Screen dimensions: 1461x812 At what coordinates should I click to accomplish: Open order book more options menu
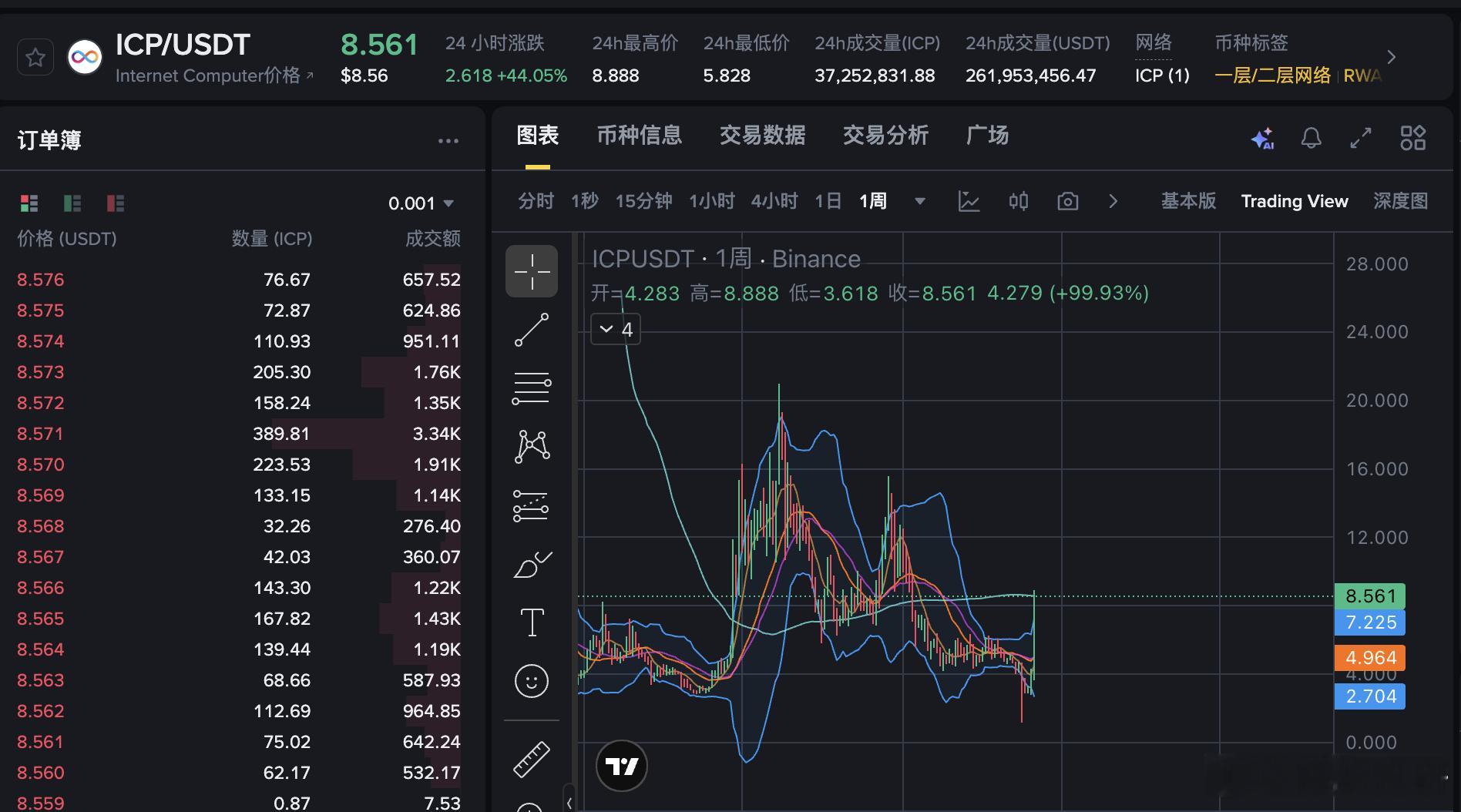(x=448, y=141)
